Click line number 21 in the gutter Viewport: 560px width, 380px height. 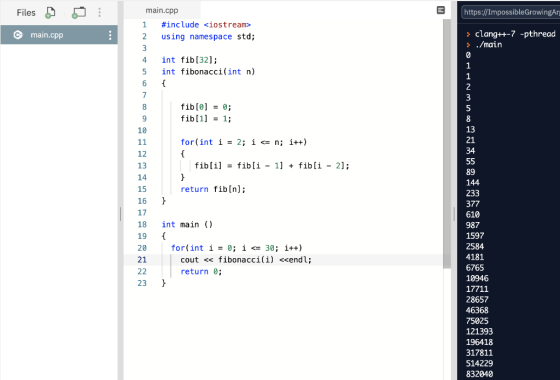point(142,260)
